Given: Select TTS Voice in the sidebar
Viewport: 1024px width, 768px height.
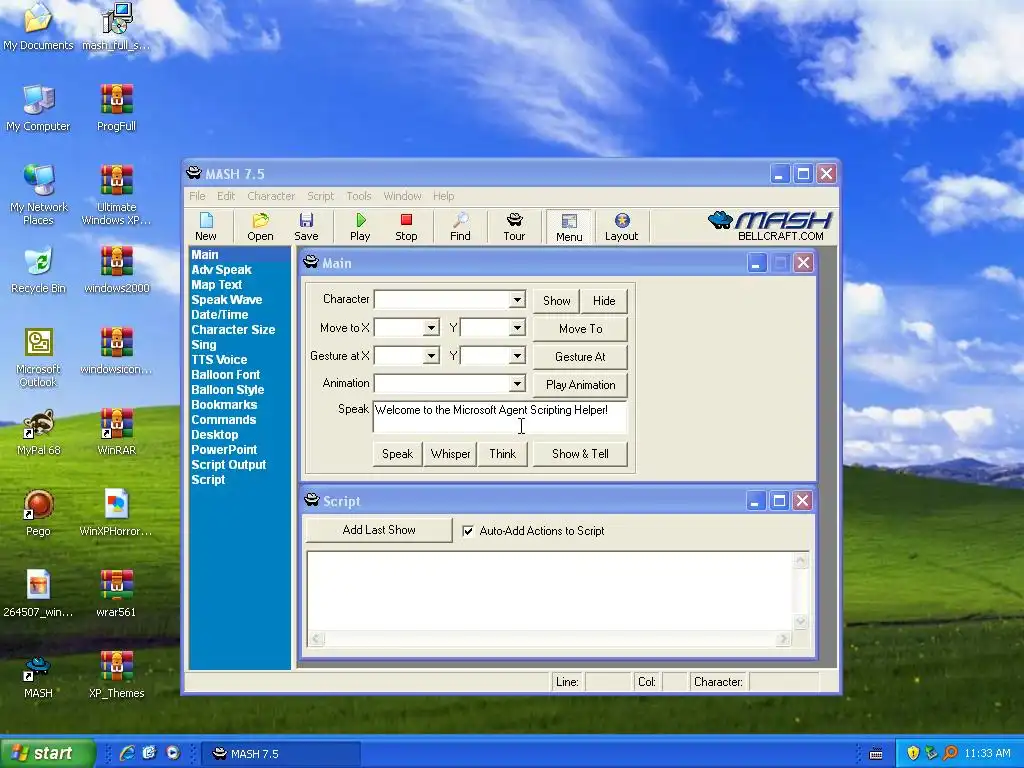Looking at the screenshot, I should pyautogui.click(x=219, y=360).
